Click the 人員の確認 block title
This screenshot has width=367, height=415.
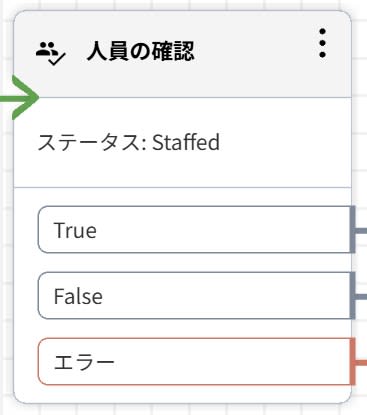tap(140, 52)
